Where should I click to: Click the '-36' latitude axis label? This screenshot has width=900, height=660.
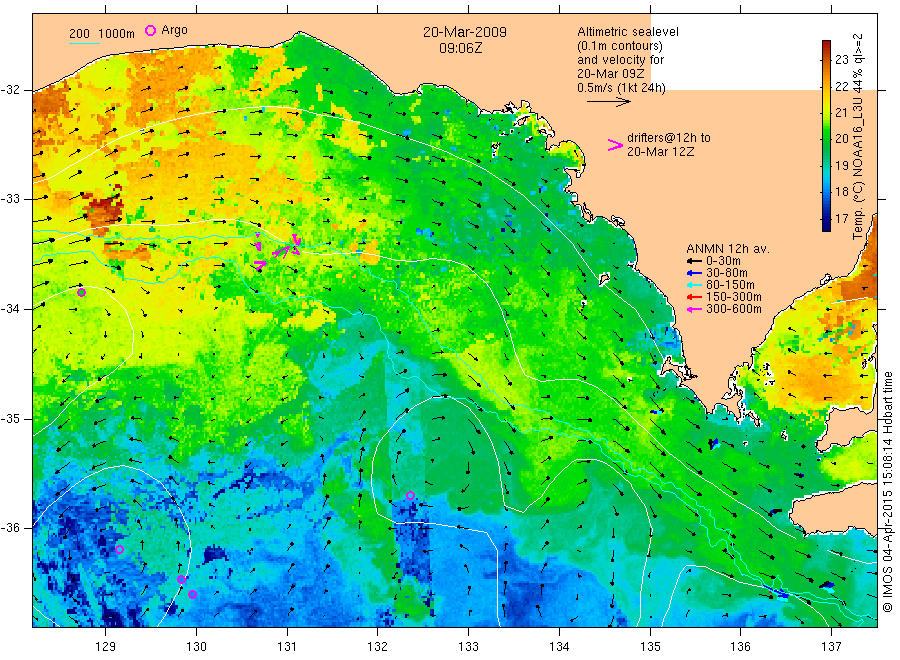10,527
